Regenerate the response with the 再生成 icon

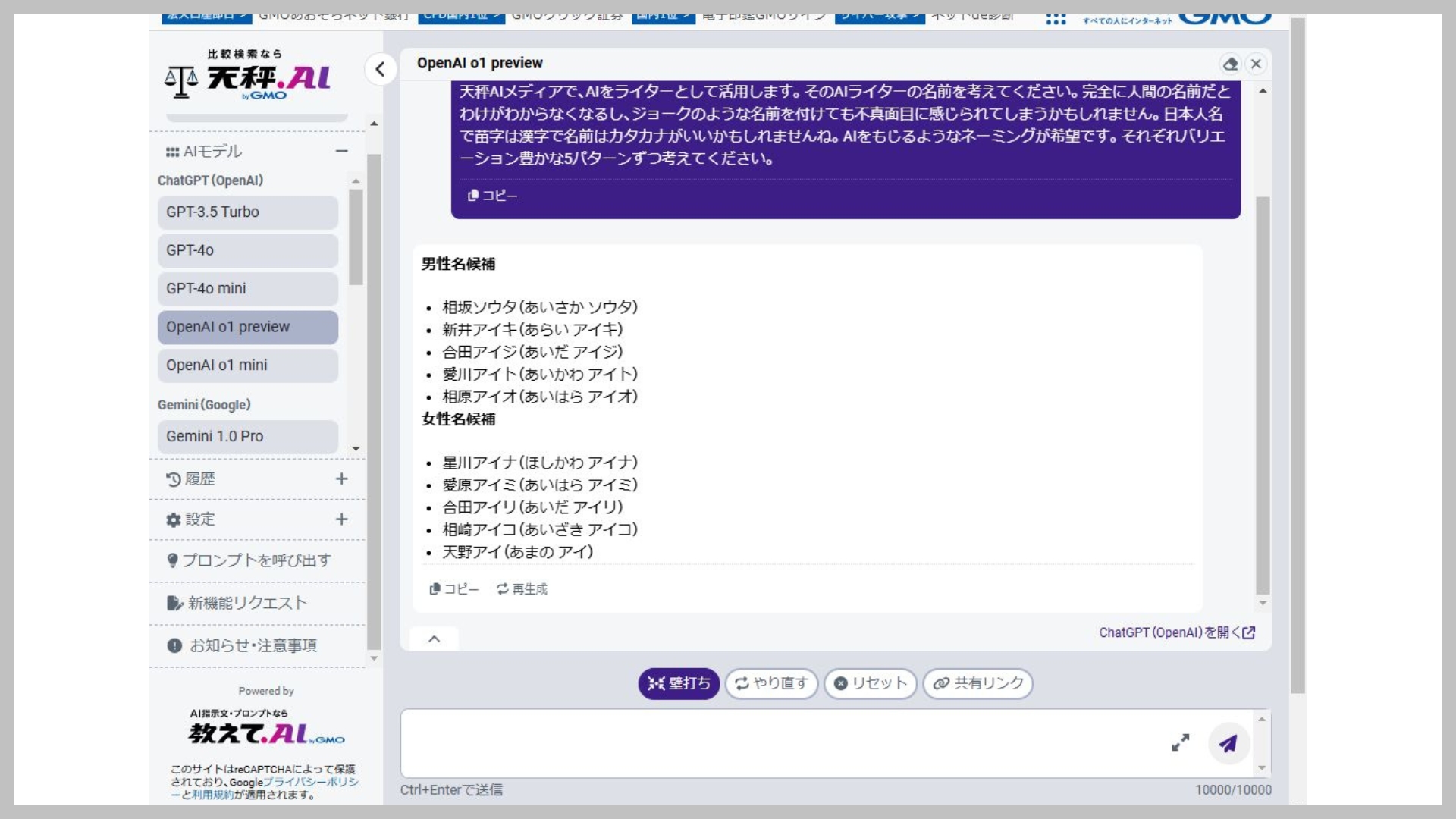click(x=522, y=588)
